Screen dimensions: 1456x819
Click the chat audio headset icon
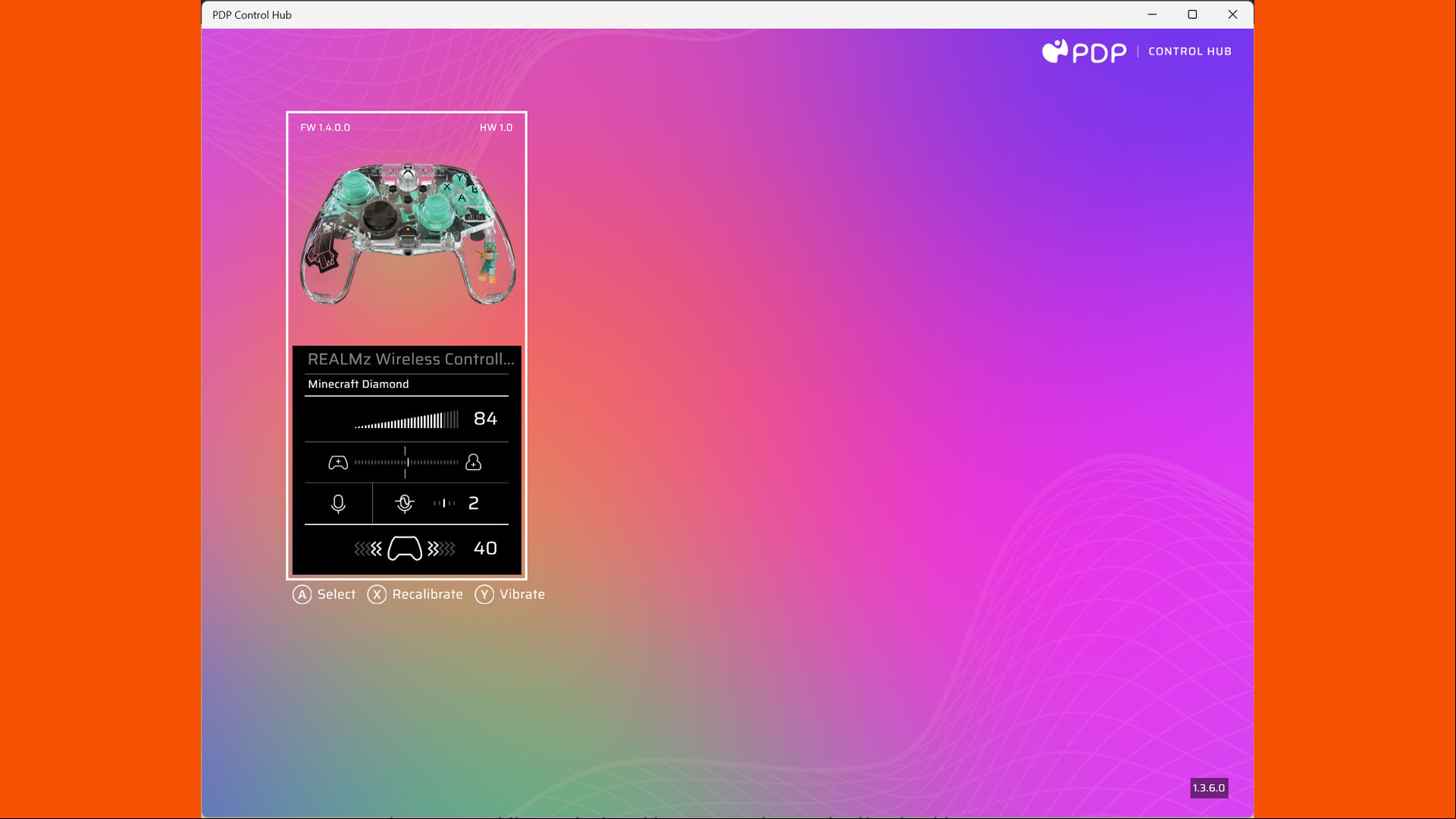[474, 462]
